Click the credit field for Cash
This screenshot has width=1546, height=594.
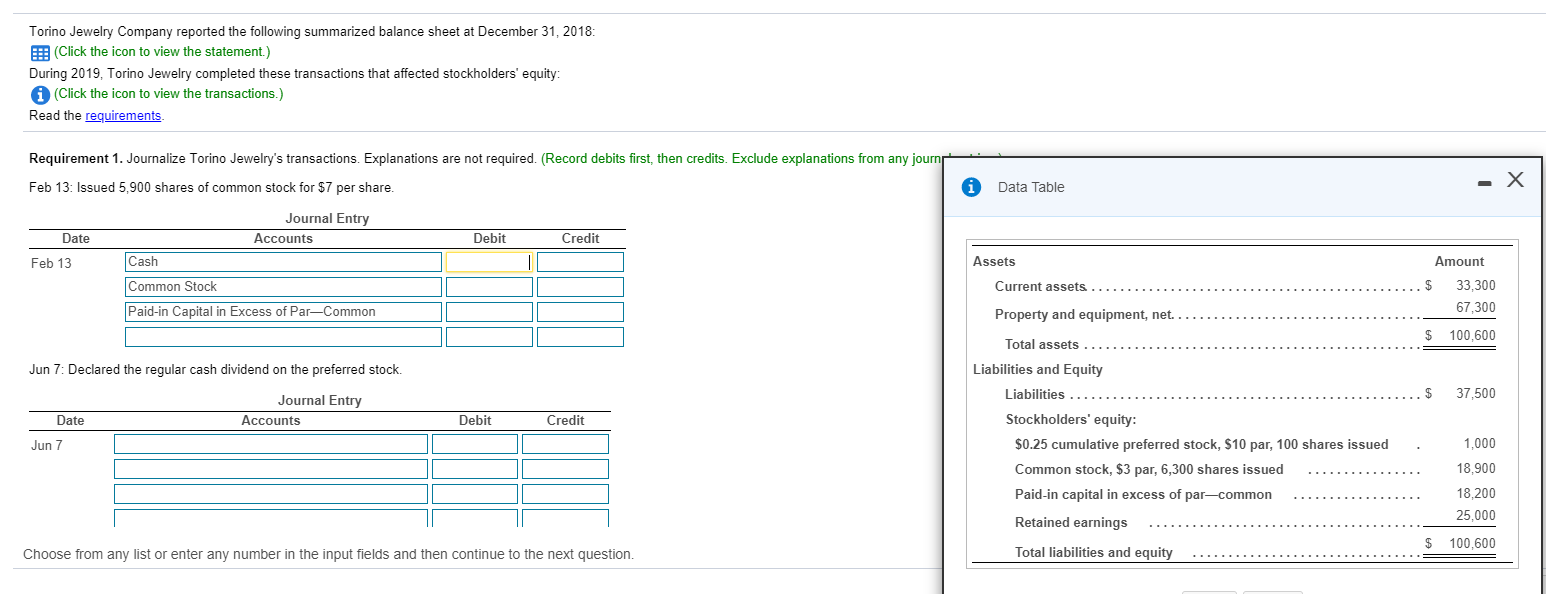(x=580, y=262)
